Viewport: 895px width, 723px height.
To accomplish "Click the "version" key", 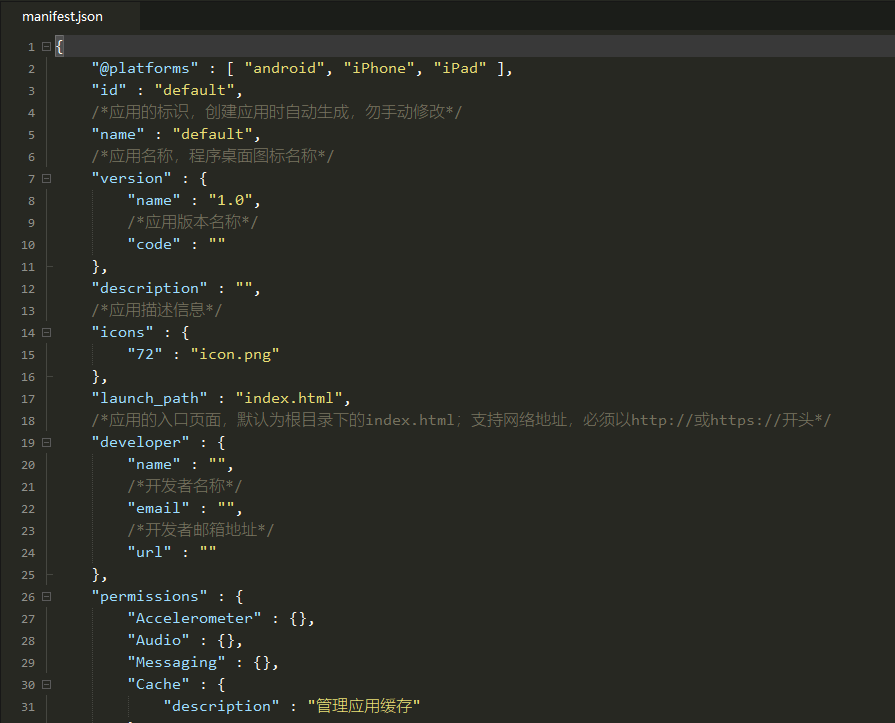I will (131, 179).
